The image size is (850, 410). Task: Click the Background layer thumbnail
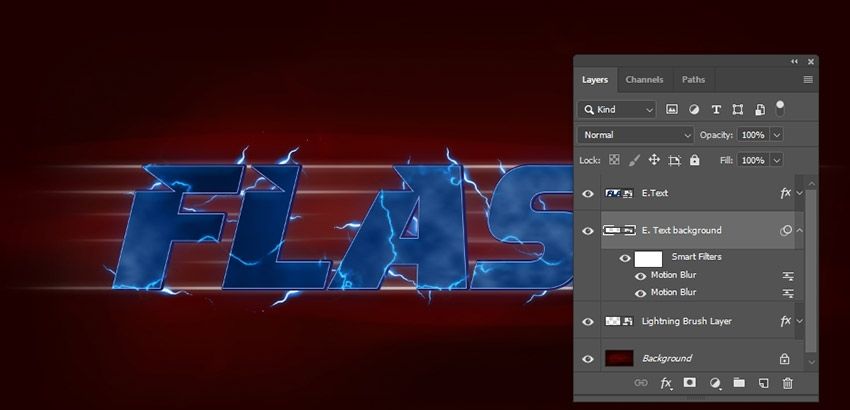(619, 358)
